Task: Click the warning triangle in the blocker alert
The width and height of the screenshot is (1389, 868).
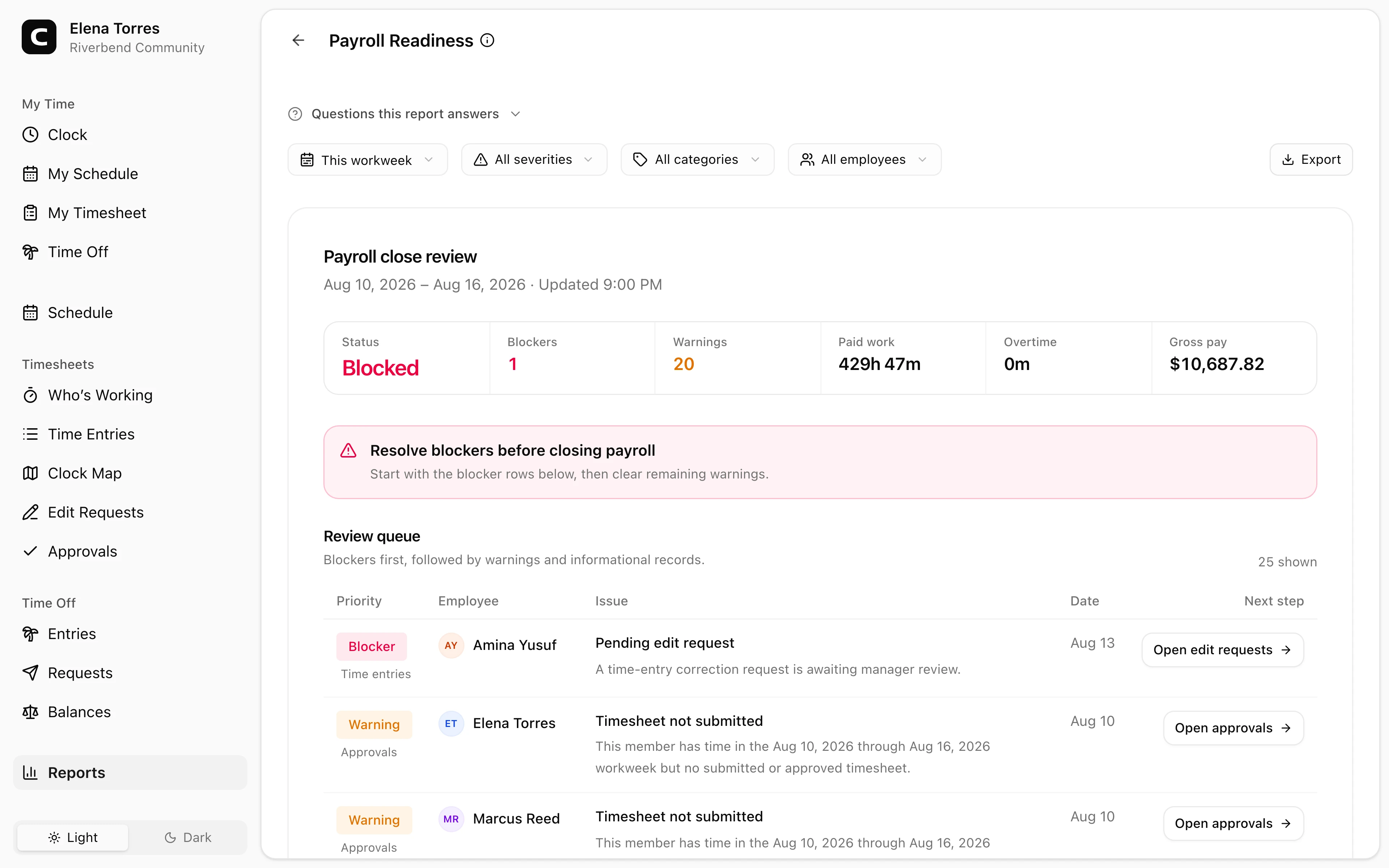Action: [x=348, y=451]
